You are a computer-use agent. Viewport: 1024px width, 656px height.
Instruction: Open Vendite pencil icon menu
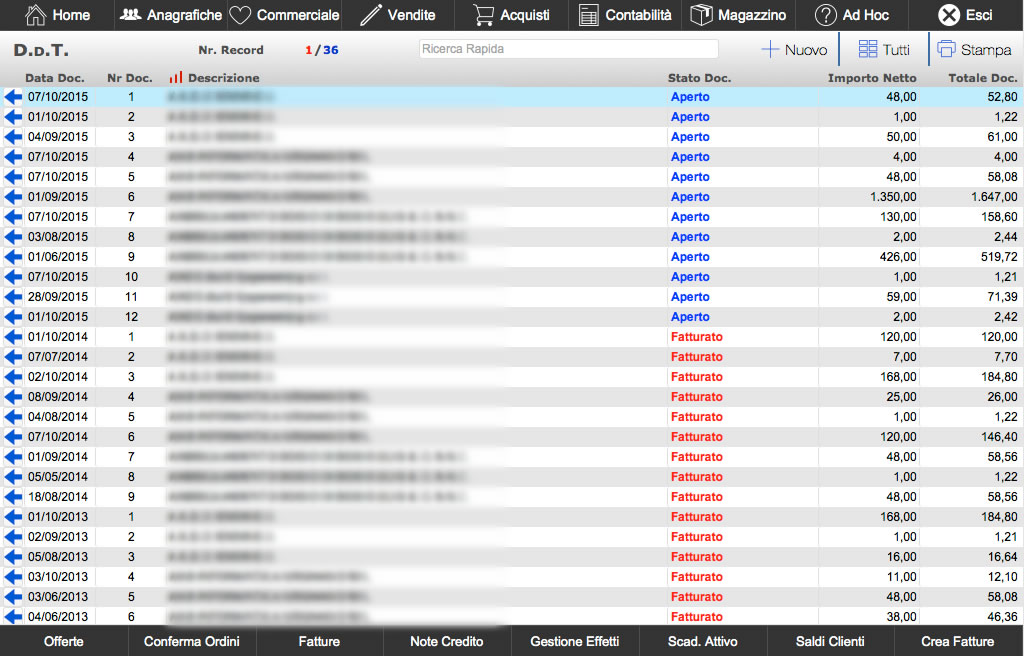[371, 15]
